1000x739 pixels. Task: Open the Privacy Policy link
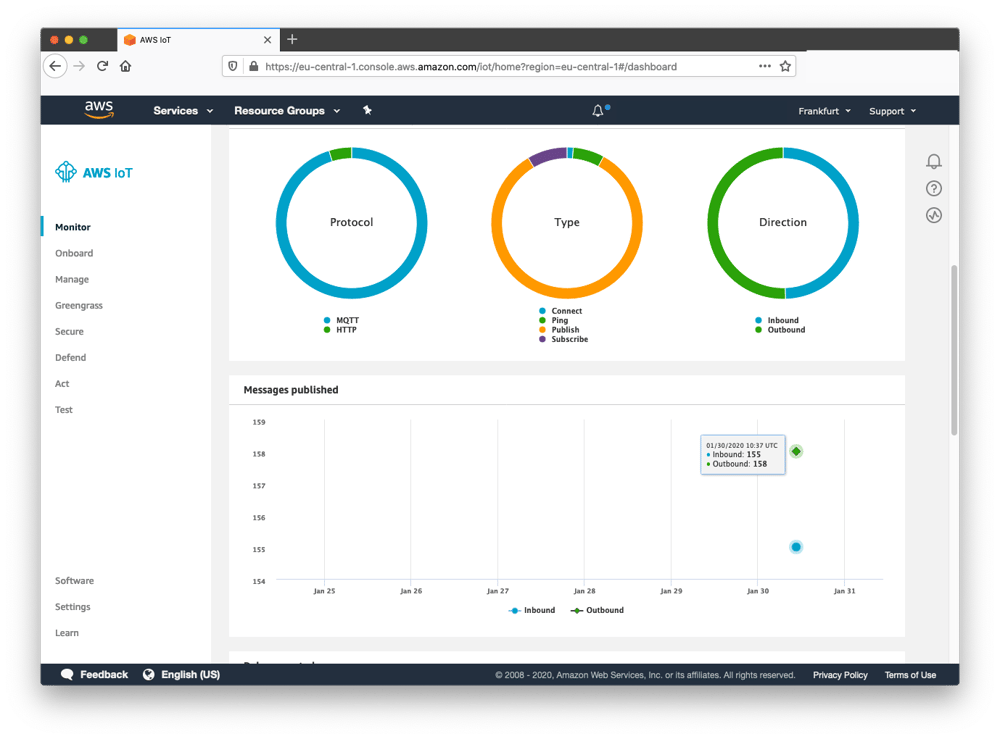[x=840, y=675]
